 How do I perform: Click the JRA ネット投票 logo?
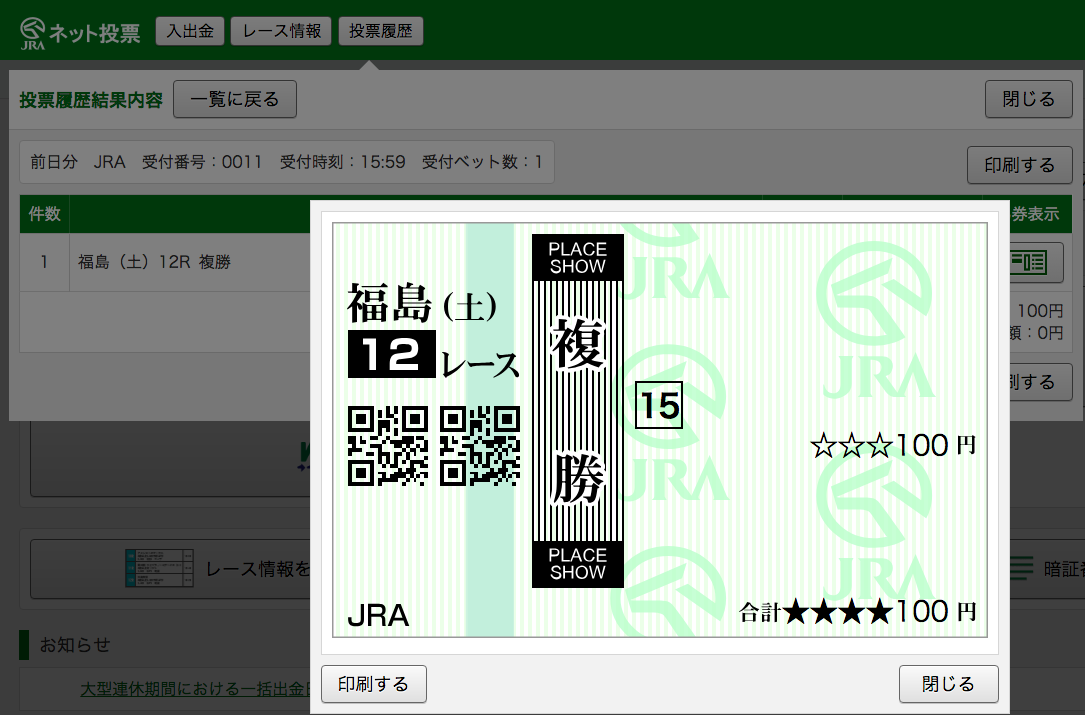point(80,33)
